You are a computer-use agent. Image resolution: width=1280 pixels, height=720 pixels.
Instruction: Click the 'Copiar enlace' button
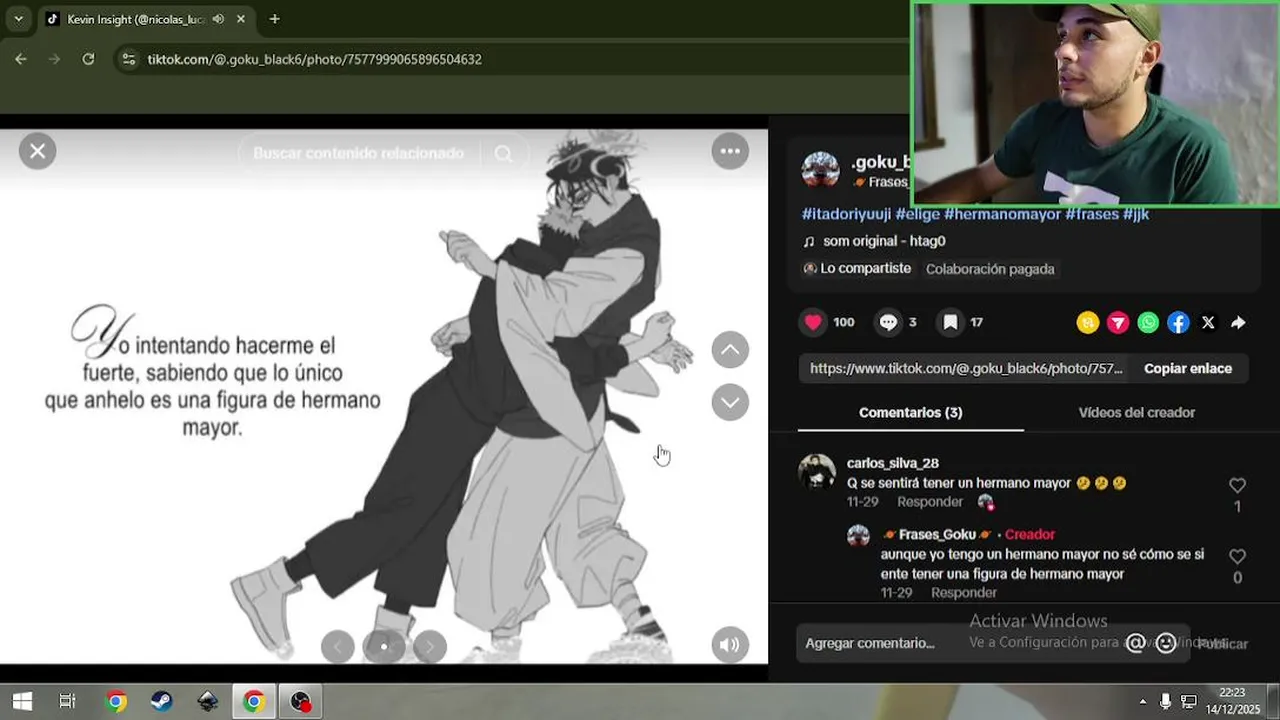[x=1188, y=368]
